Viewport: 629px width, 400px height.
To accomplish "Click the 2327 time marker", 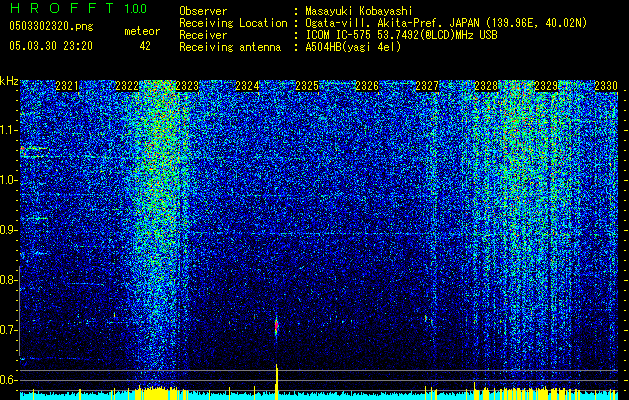I will (427, 86).
